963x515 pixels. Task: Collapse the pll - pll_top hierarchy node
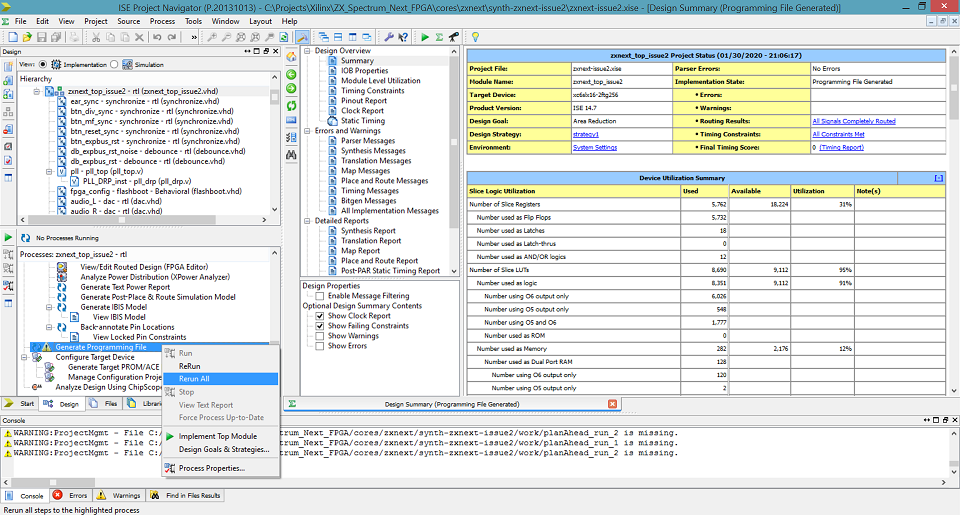click(49, 172)
